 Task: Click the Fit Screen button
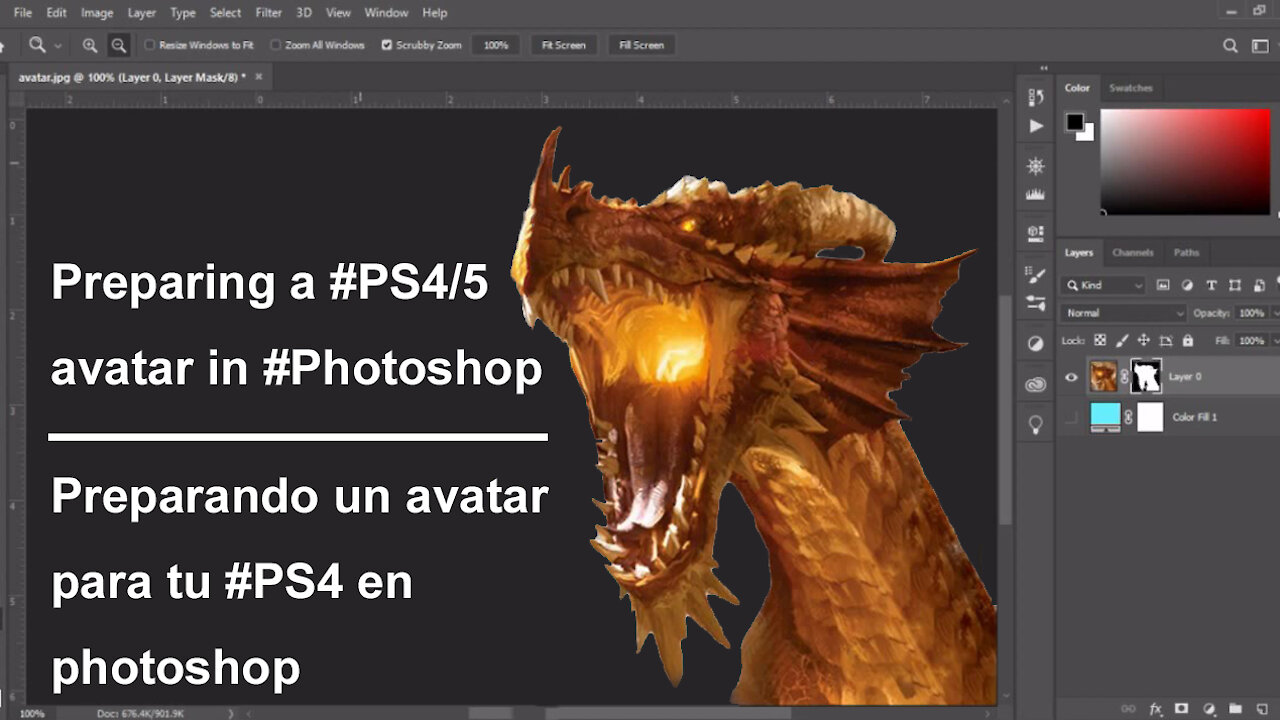pos(563,45)
